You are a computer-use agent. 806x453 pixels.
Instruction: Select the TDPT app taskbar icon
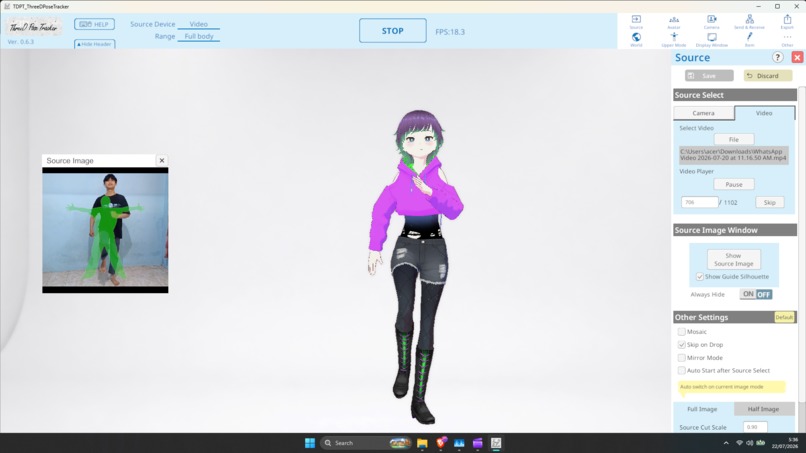click(496, 443)
